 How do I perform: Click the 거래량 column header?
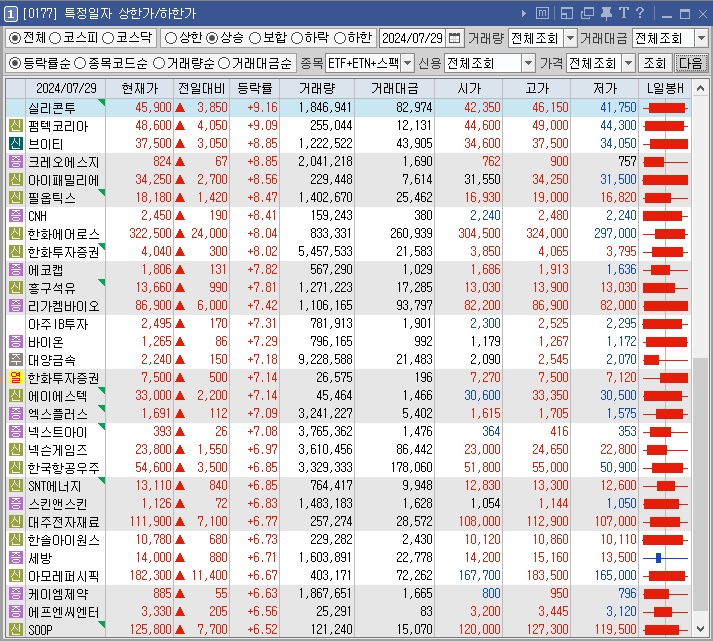tap(317, 88)
